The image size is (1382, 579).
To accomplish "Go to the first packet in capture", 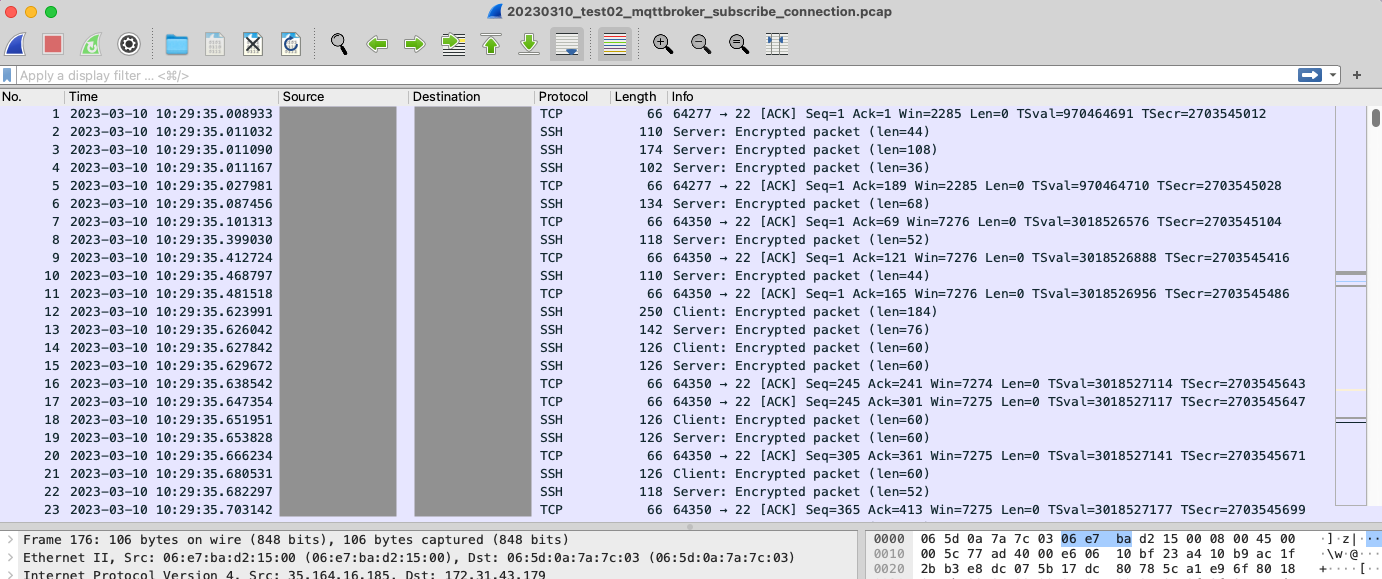I will [x=490, y=44].
